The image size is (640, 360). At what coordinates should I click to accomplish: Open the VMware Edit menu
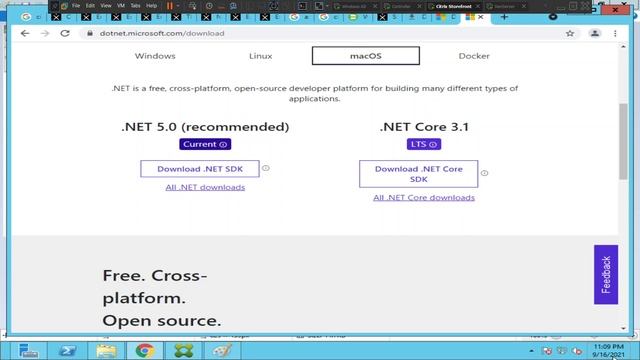90,6
